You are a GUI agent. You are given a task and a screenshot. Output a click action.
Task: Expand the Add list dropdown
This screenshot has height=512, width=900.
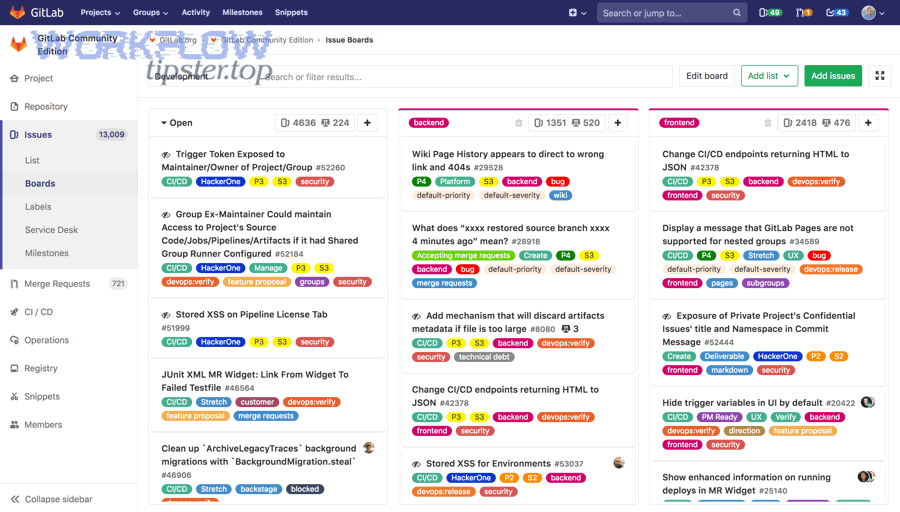point(769,76)
